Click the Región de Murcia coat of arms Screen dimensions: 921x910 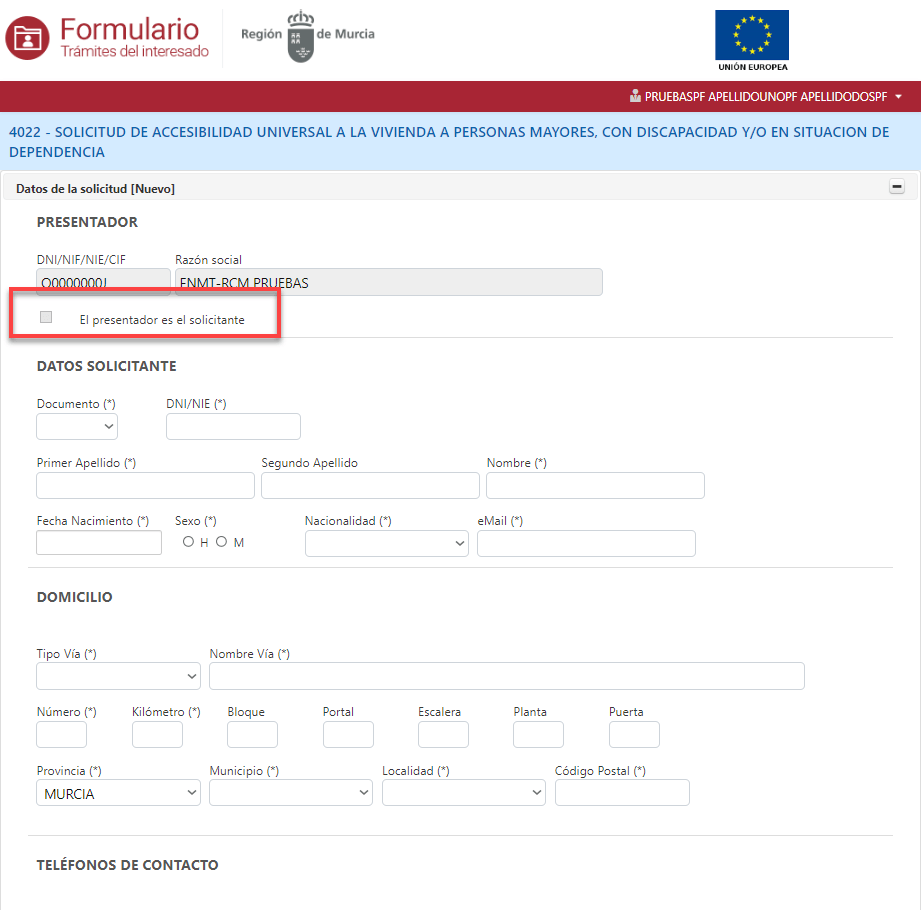(300, 37)
